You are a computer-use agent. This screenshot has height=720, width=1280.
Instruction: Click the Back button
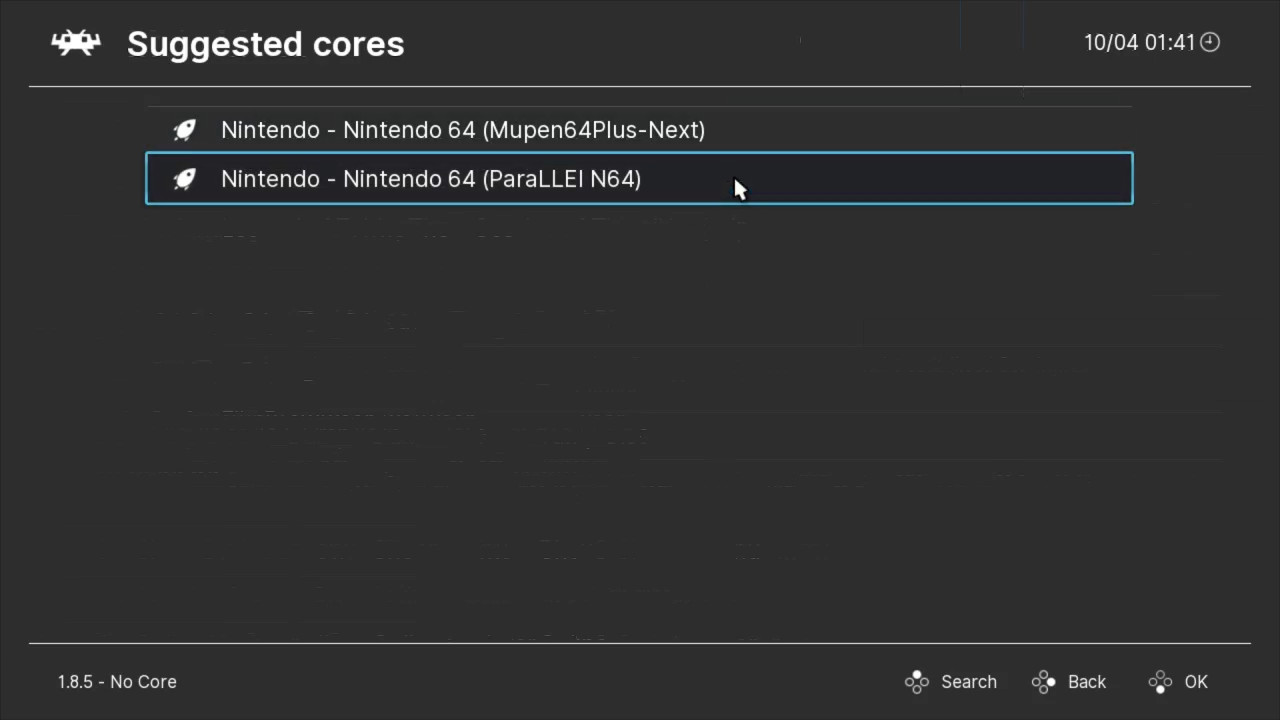pos(1086,681)
